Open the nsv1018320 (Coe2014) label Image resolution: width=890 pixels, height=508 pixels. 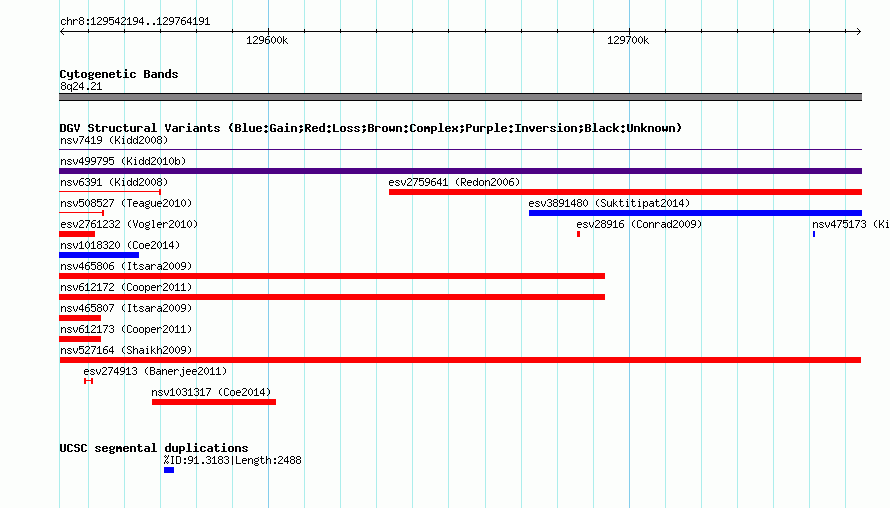[120, 245]
